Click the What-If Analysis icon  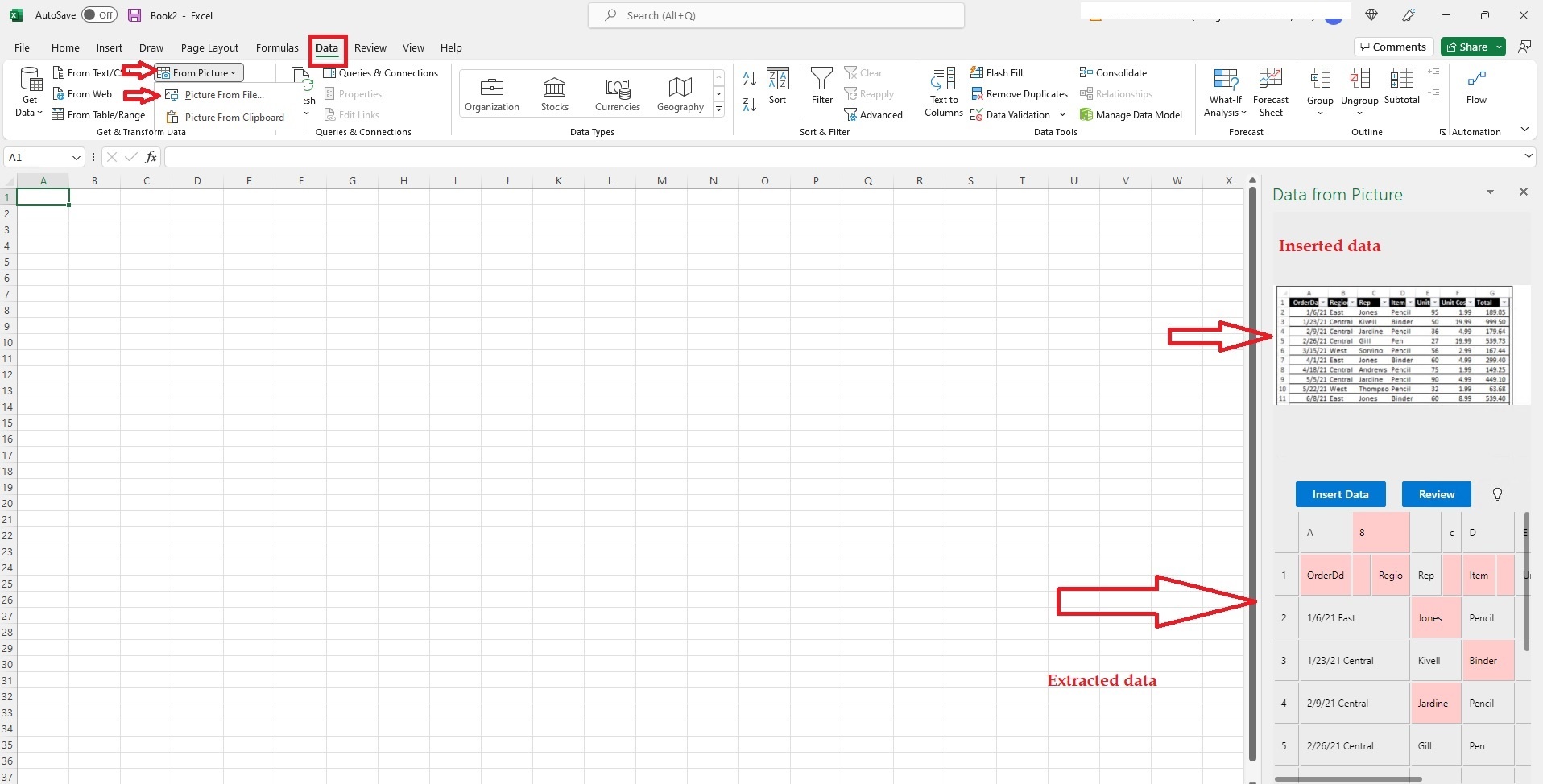(x=1224, y=89)
